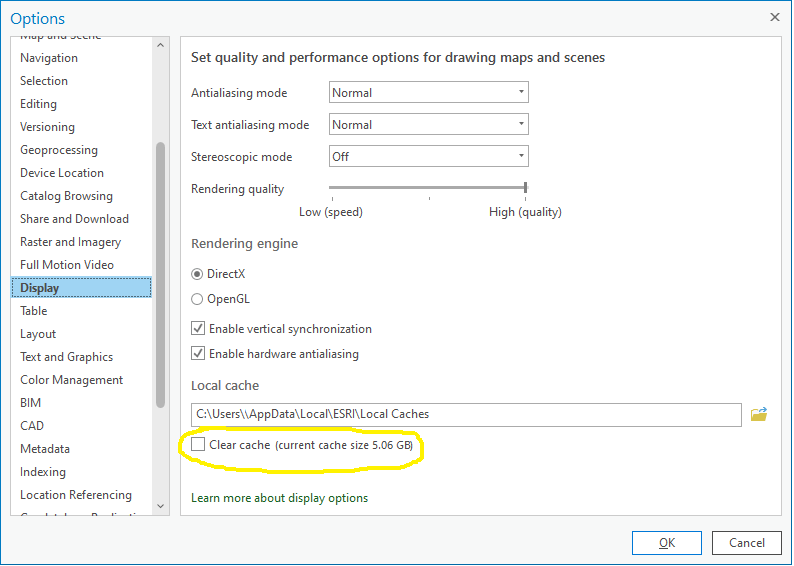
Task: Open the Stereoscopic mode dropdown
Action: (428, 157)
